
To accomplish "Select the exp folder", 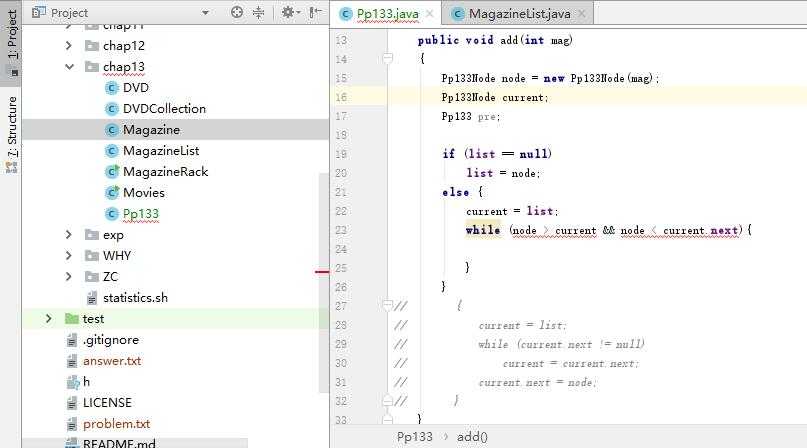I will pos(113,235).
